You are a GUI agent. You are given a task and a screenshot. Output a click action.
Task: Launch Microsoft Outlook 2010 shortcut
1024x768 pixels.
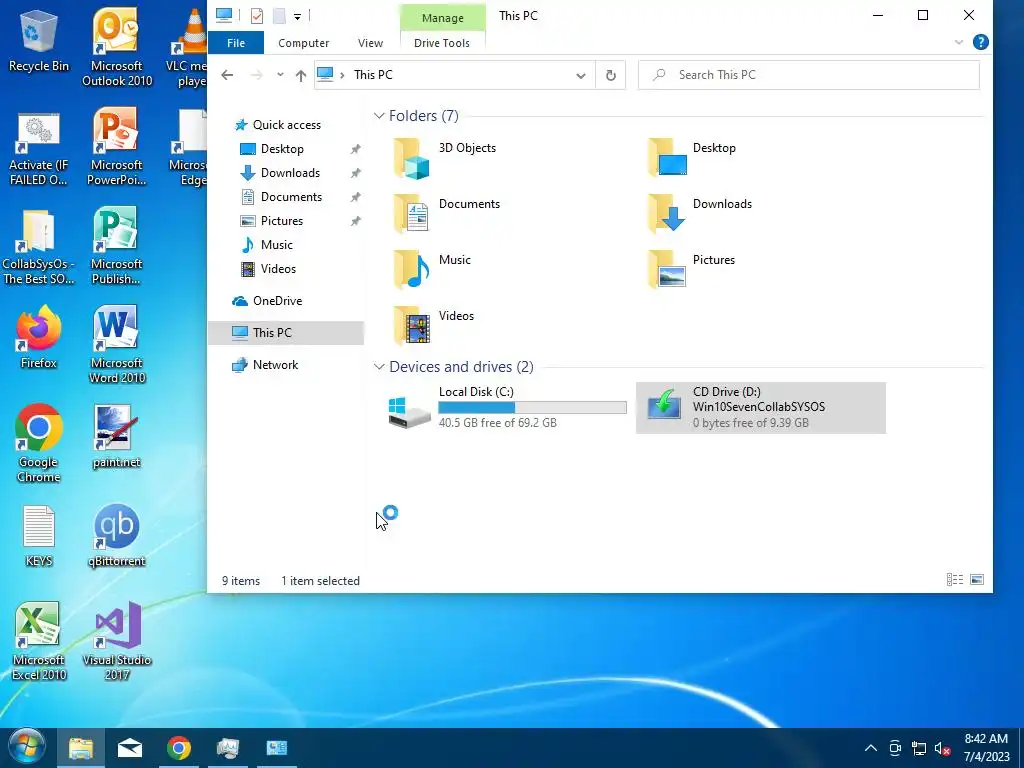pyautogui.click(x=117, y=47)
